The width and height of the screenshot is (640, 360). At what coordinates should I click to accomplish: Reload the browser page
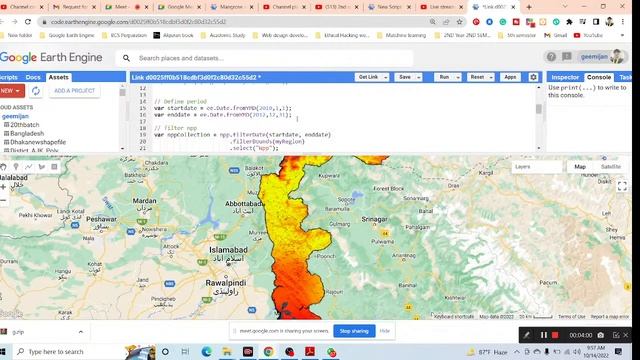28,22
